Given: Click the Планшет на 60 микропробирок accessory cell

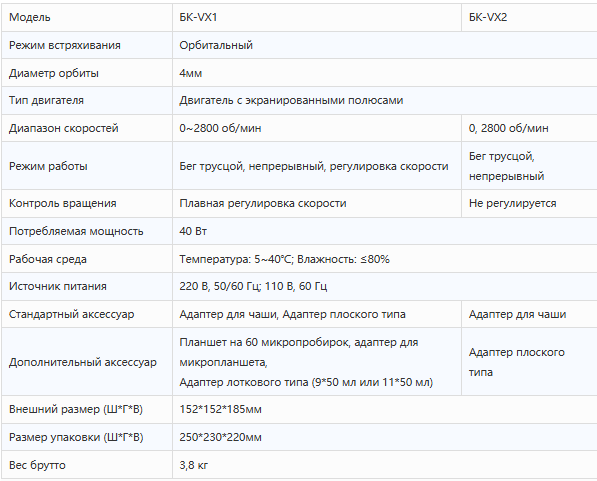Looking at the screenshot, I should click(317, 361).
